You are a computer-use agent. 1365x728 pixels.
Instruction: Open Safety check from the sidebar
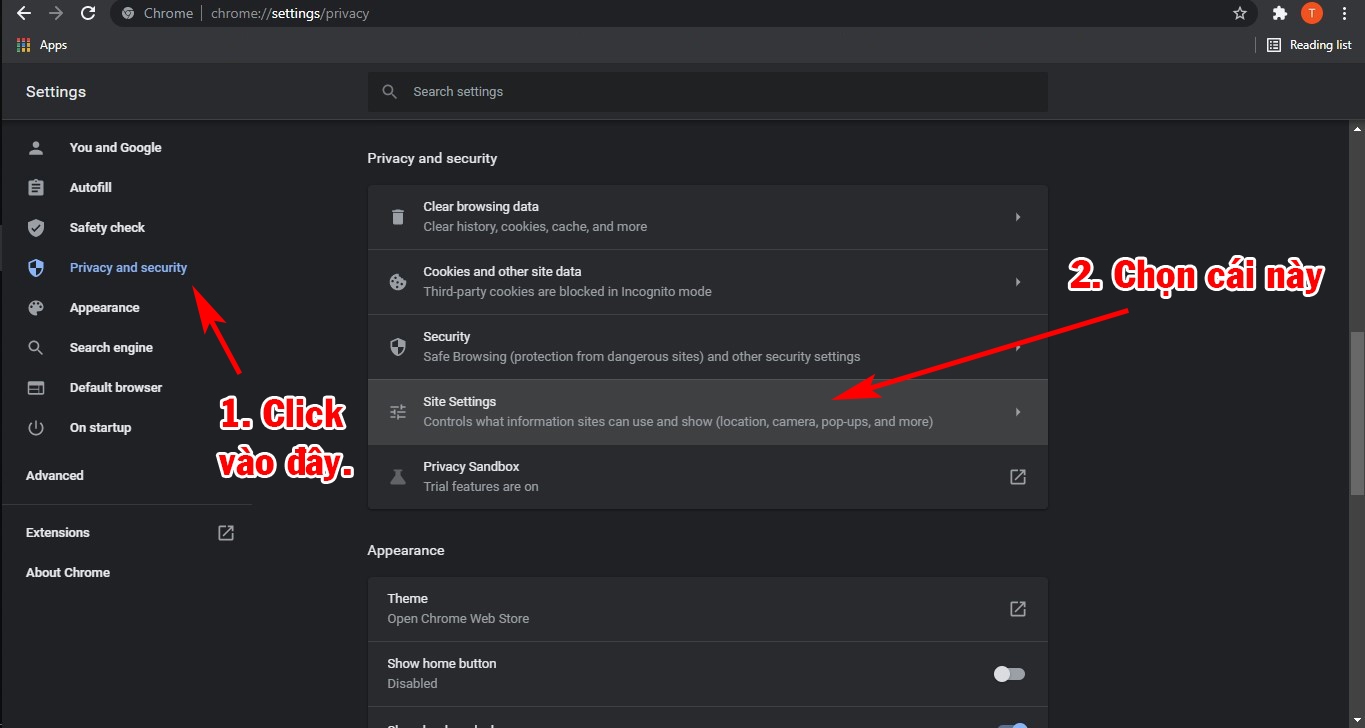click(x=107, y=228)
